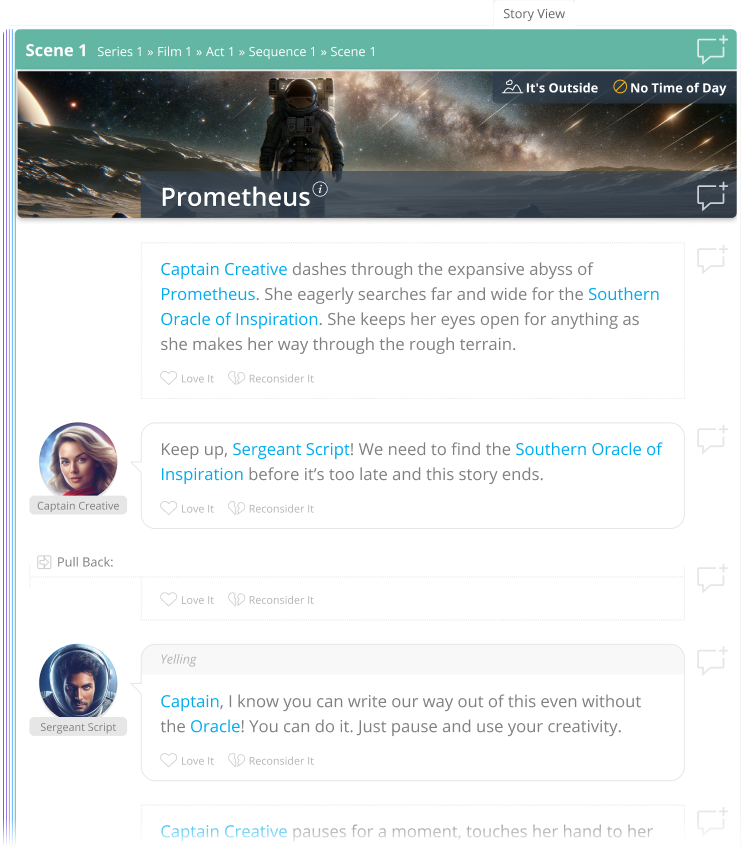Screen dimensions: 741x848
Task: Add comment on Prometheus location banner
Action: click(x=711, y=196)
